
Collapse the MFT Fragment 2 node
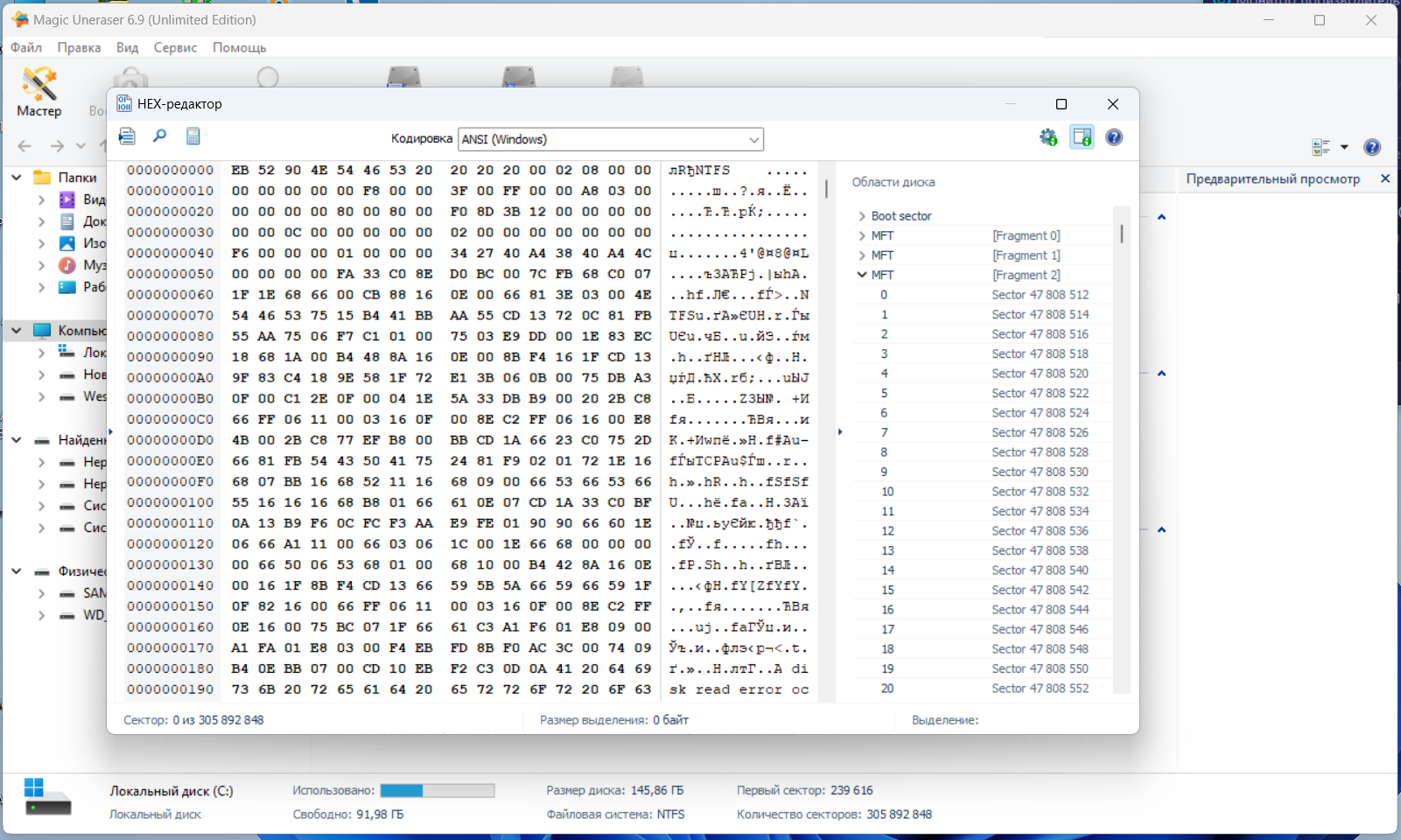click(862, 275)
